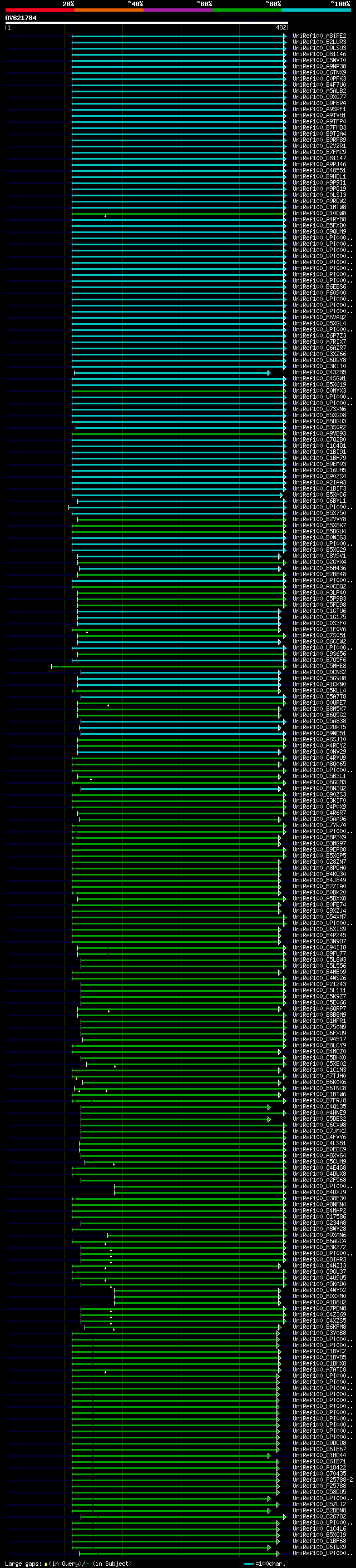Select label UniRef100_B8N3Q2
The width and height of the screenshot is (356, 1568).
click(x=319, y=788)
